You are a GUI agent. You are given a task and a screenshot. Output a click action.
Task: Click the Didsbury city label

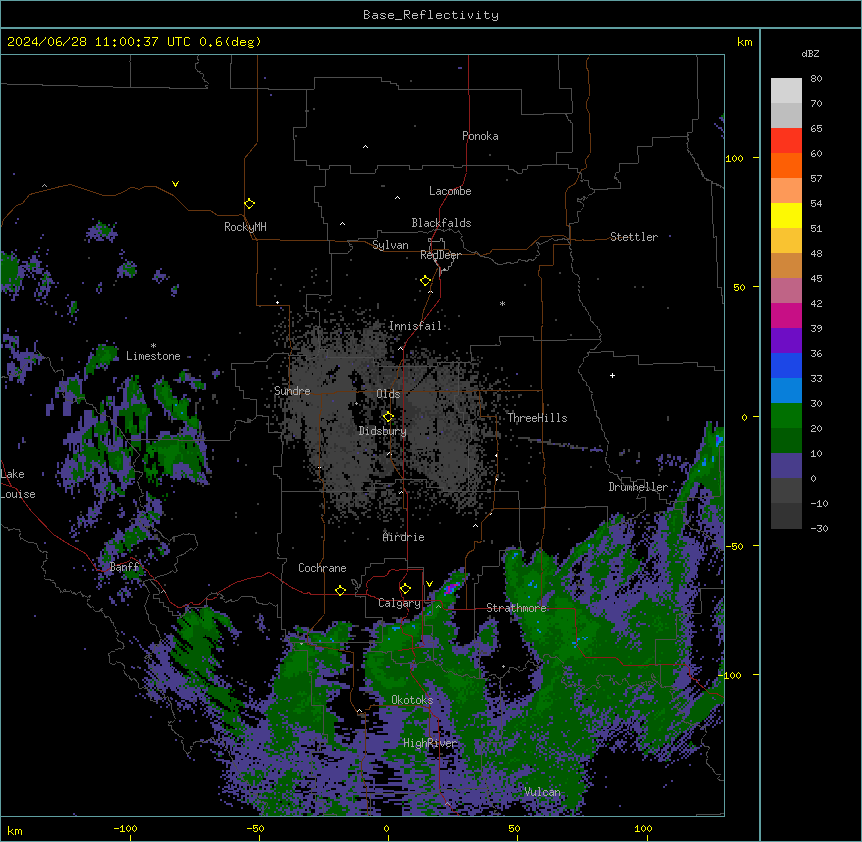tap(382, 431)
